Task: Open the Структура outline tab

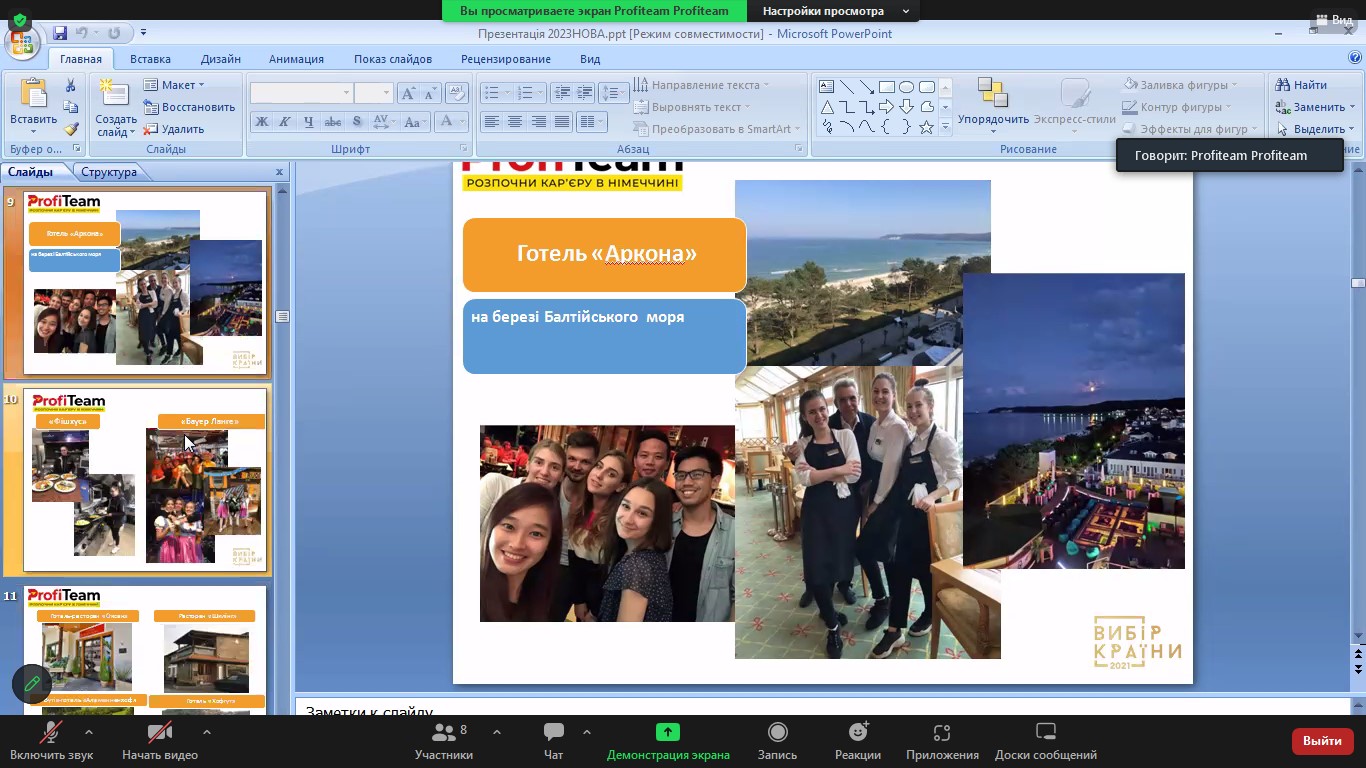Action: pos(109,172)
